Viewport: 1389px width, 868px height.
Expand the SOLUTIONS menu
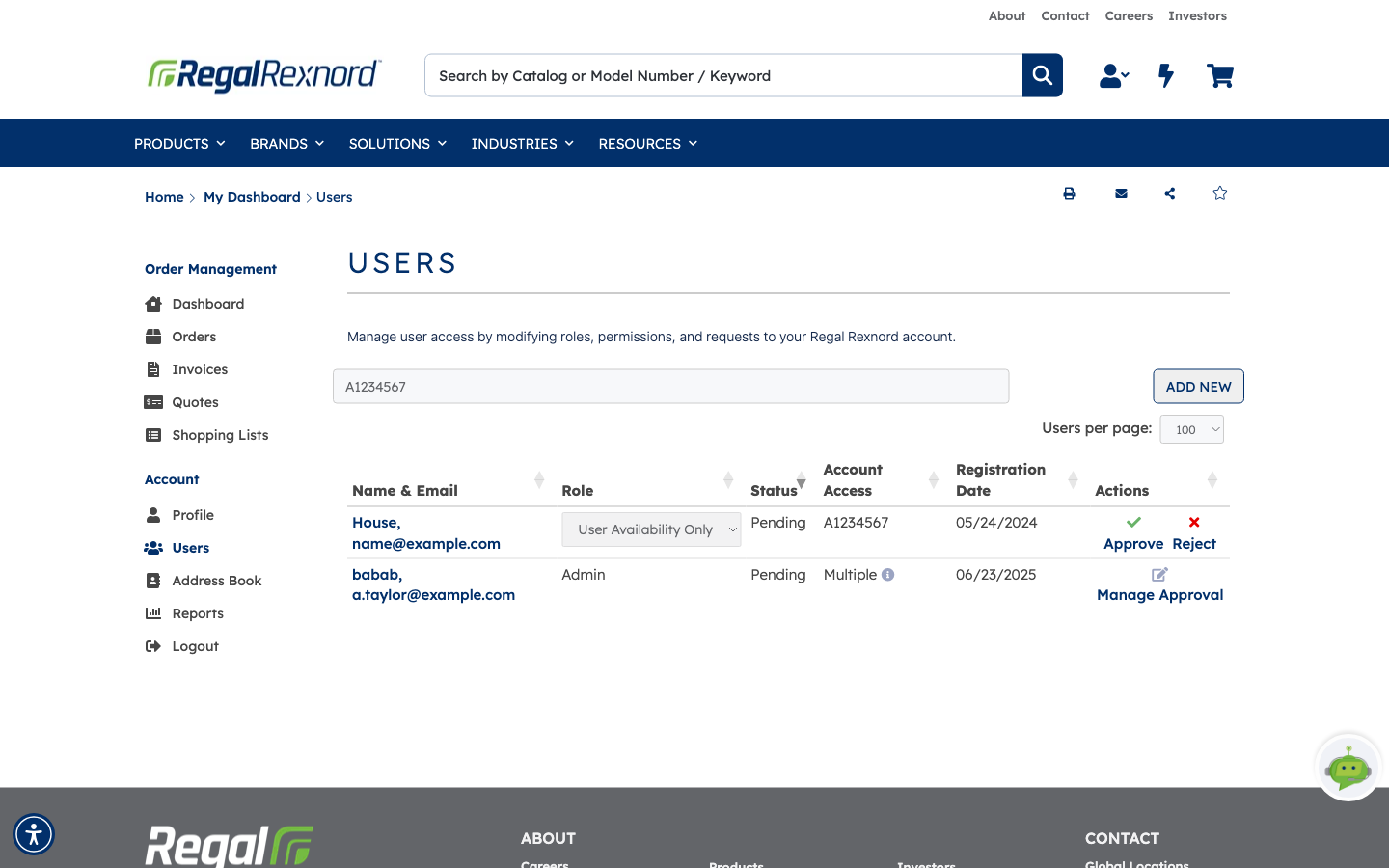tap(397, 144)
